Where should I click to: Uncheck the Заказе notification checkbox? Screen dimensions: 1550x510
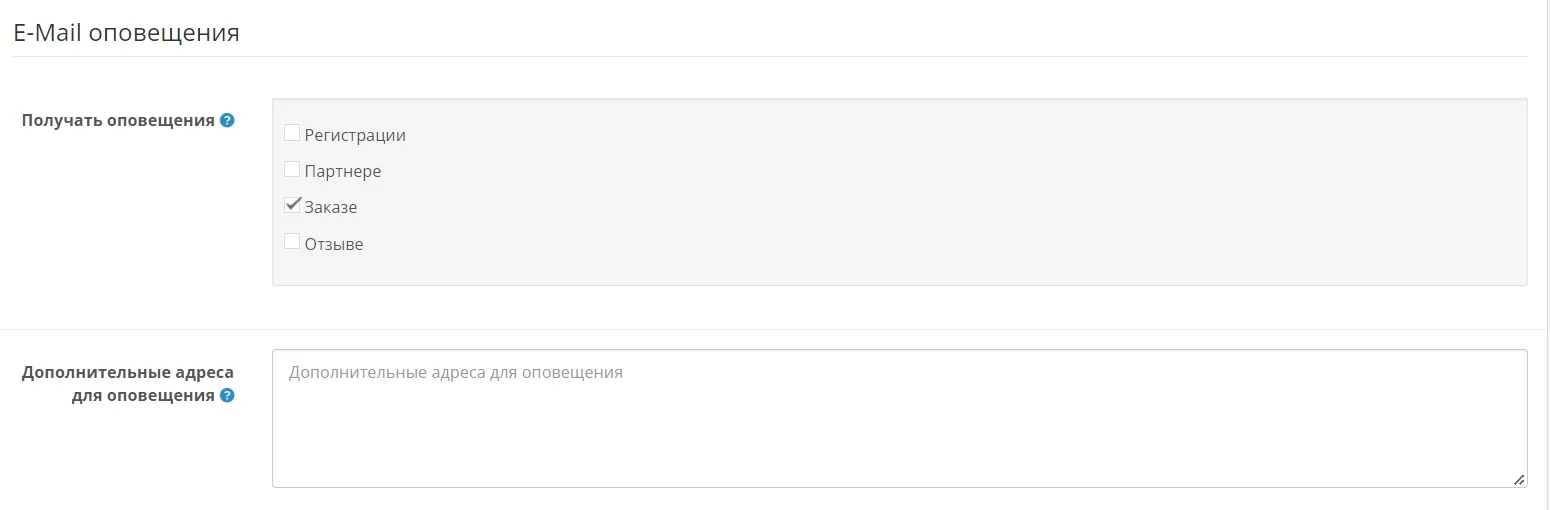(x=292, y=205)
